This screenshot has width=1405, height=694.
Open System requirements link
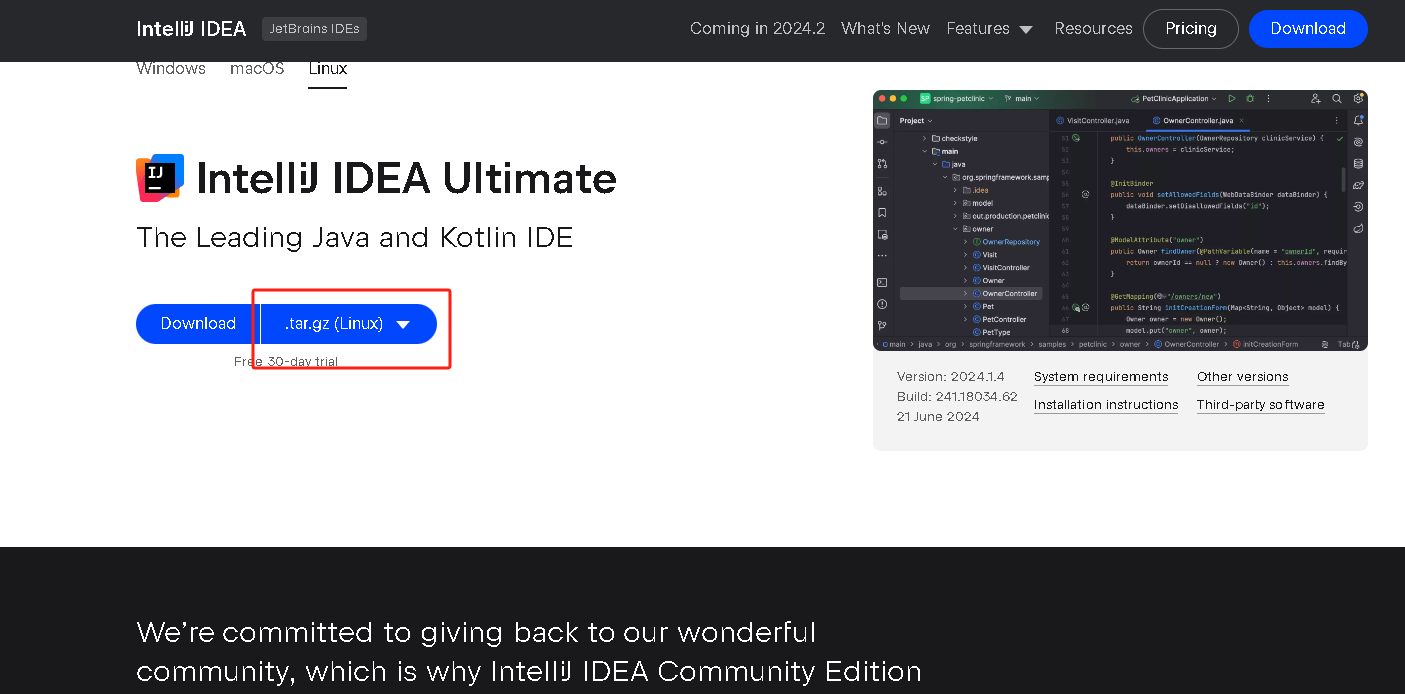coord(1101,377)
